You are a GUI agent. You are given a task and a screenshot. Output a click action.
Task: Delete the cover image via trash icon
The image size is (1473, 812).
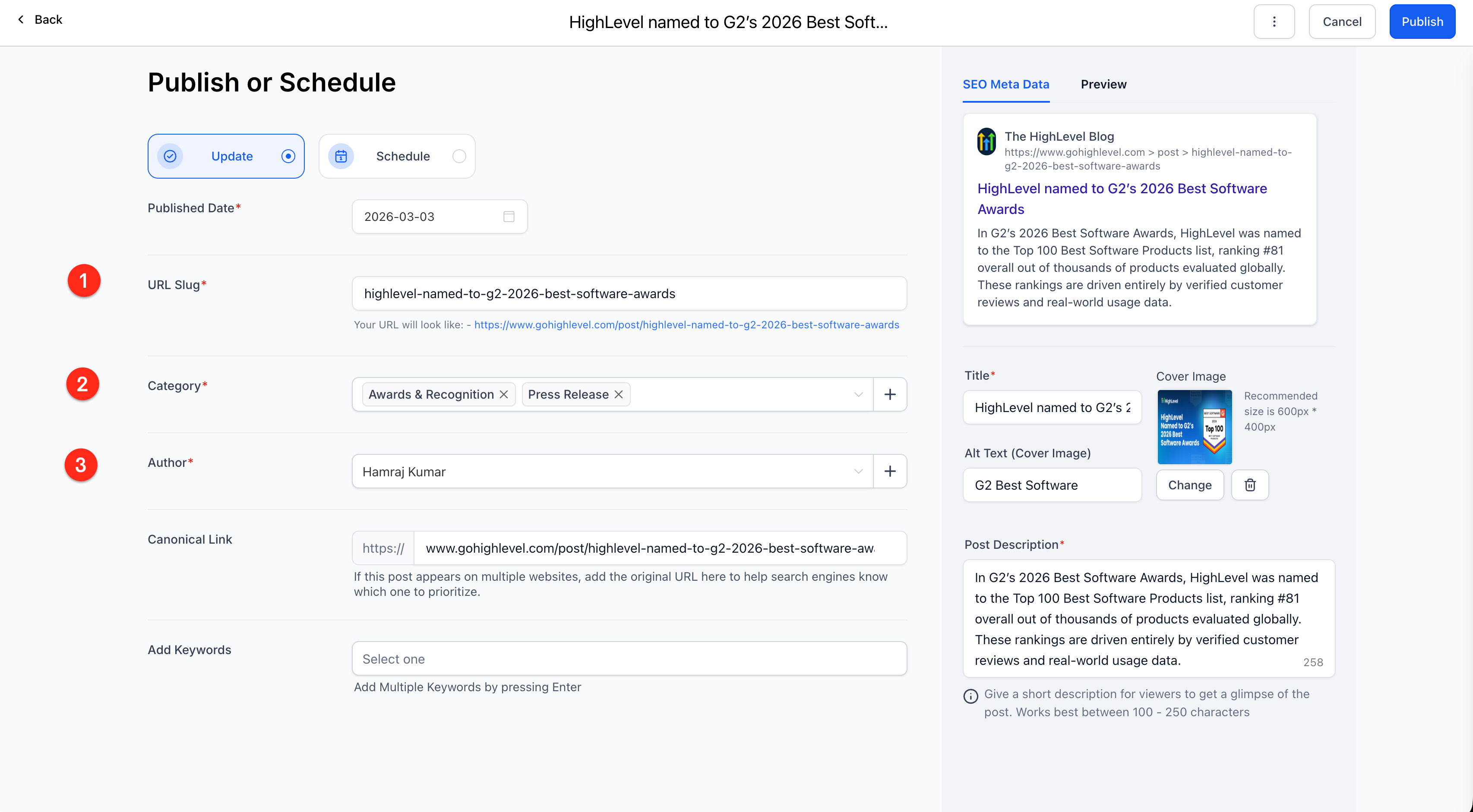[x=1249, y=485]
